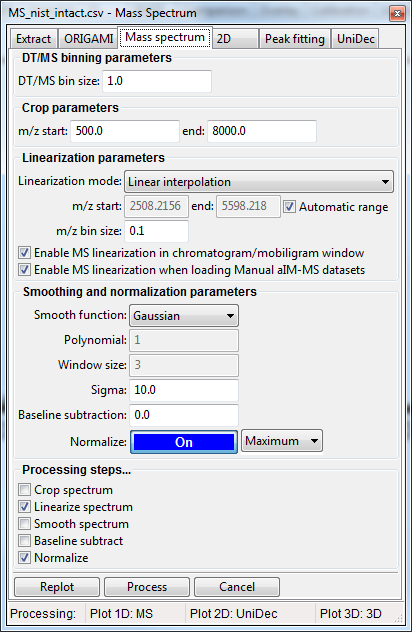This screenshot has height=632, width=412.
Task: Open the Smooth function Gaussian dropdown
Action: tap(184, 316)
